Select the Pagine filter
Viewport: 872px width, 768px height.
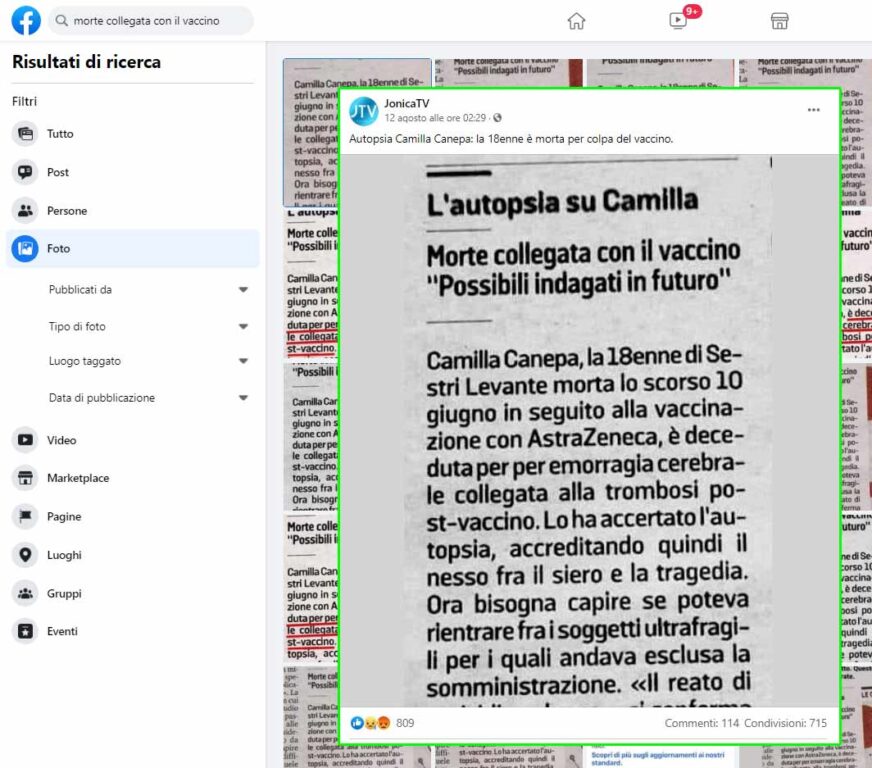(x=132, y=517)
